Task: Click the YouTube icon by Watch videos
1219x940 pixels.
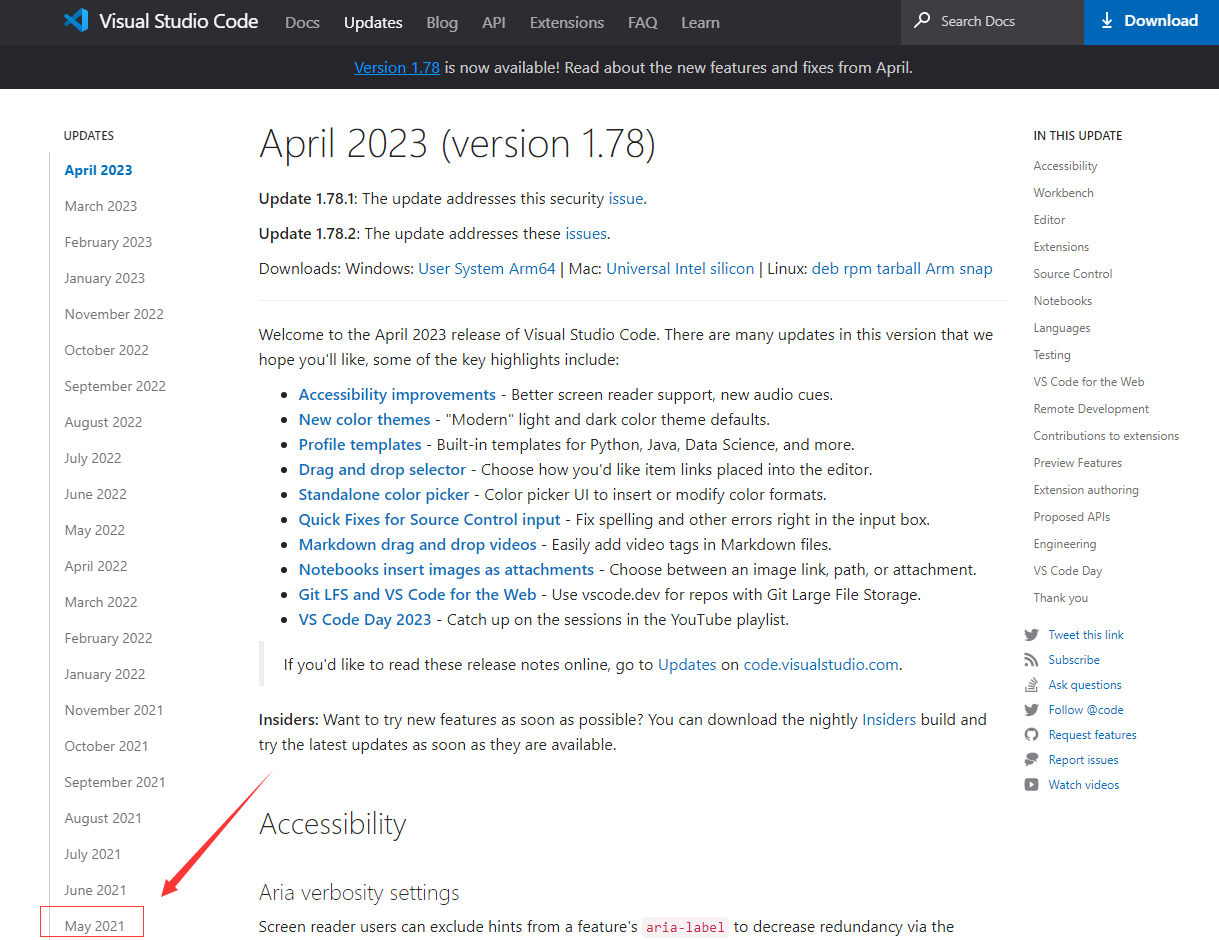Action: click(1031, 785)
